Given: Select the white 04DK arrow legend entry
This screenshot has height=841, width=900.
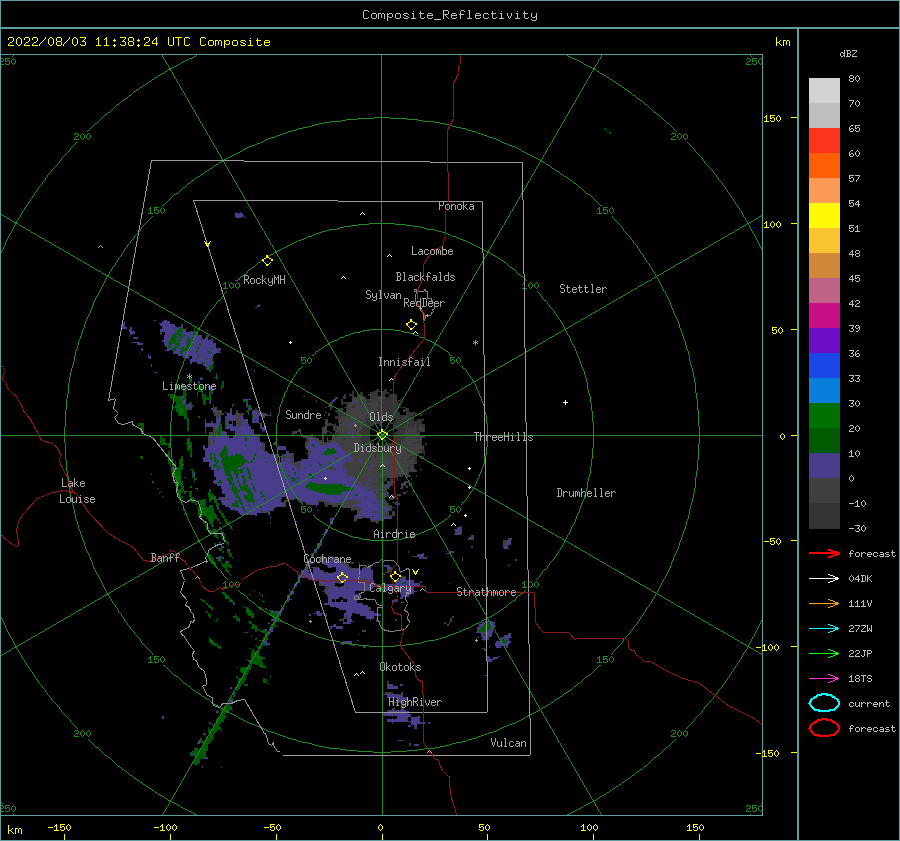Looking at the screenshot, I should (x=824, y=578).
